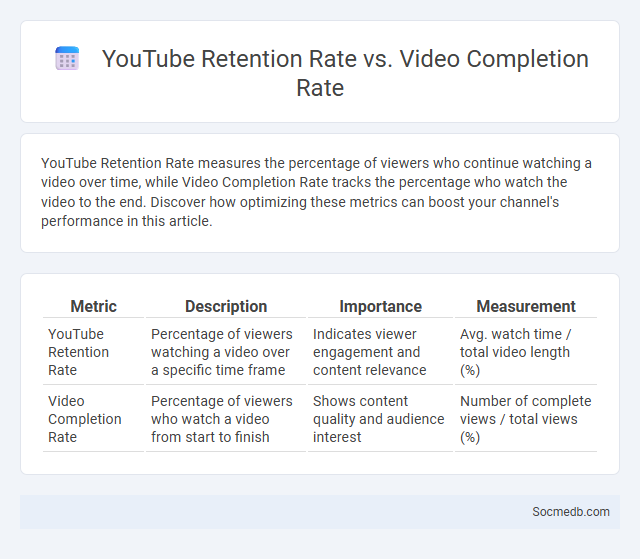Select the 'Metric' column header
The width and height of the screenshot is (640, 559).
click(x=93, y=306)
